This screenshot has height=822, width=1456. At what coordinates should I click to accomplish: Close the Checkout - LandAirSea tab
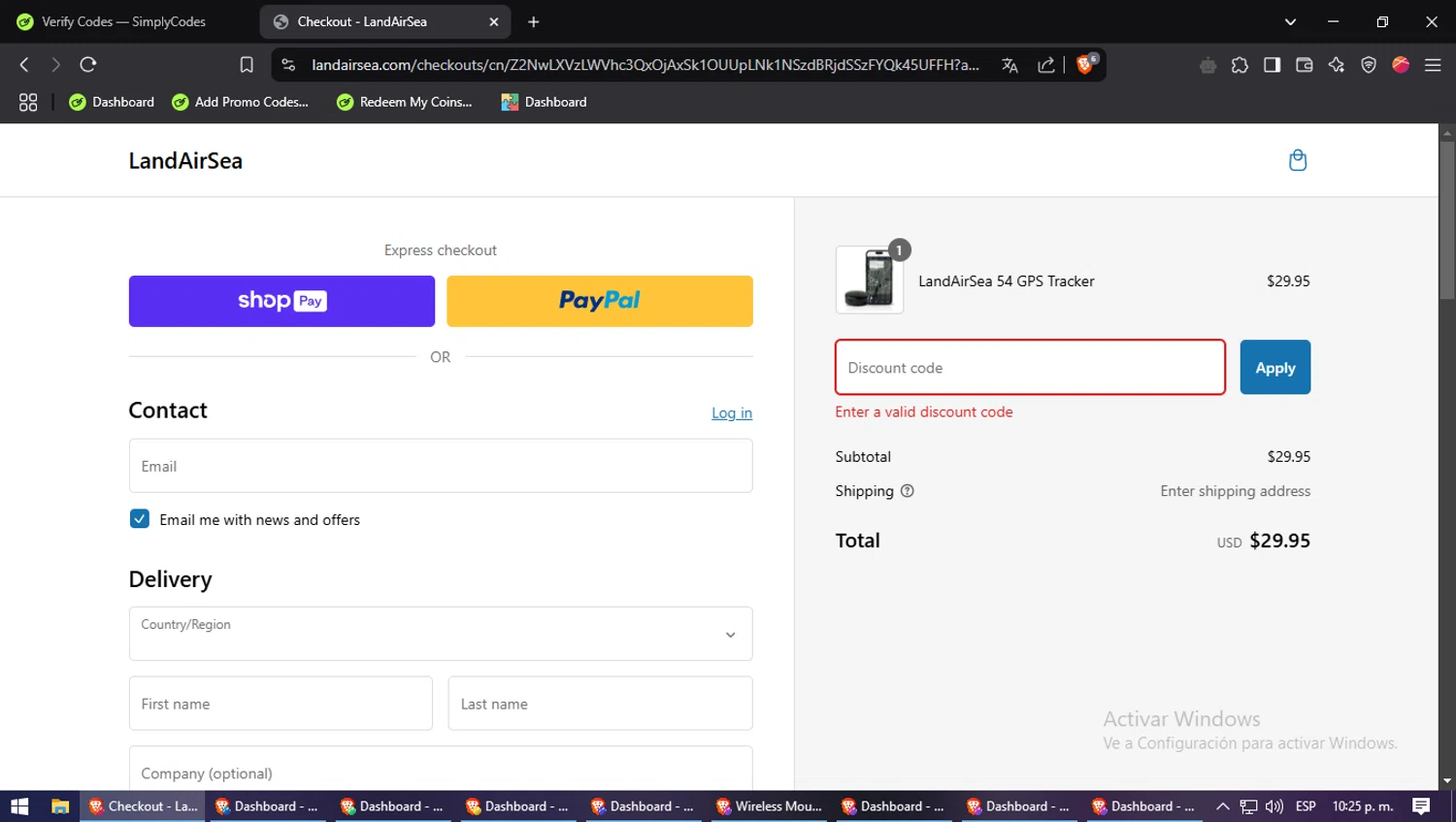pyautogui.click(x=494, y=21)
